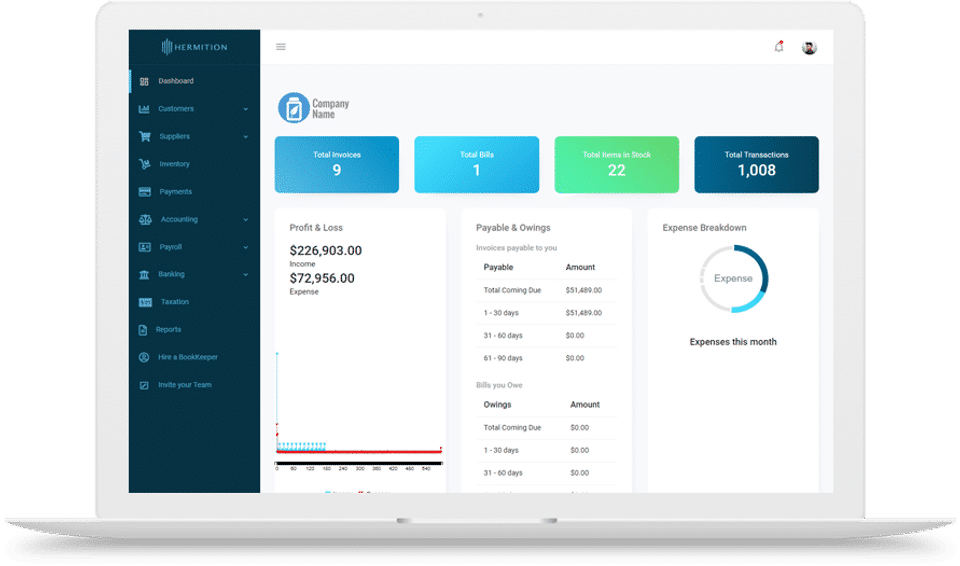
Task: Click the Reports document icon
Action: tap(143, 330)
